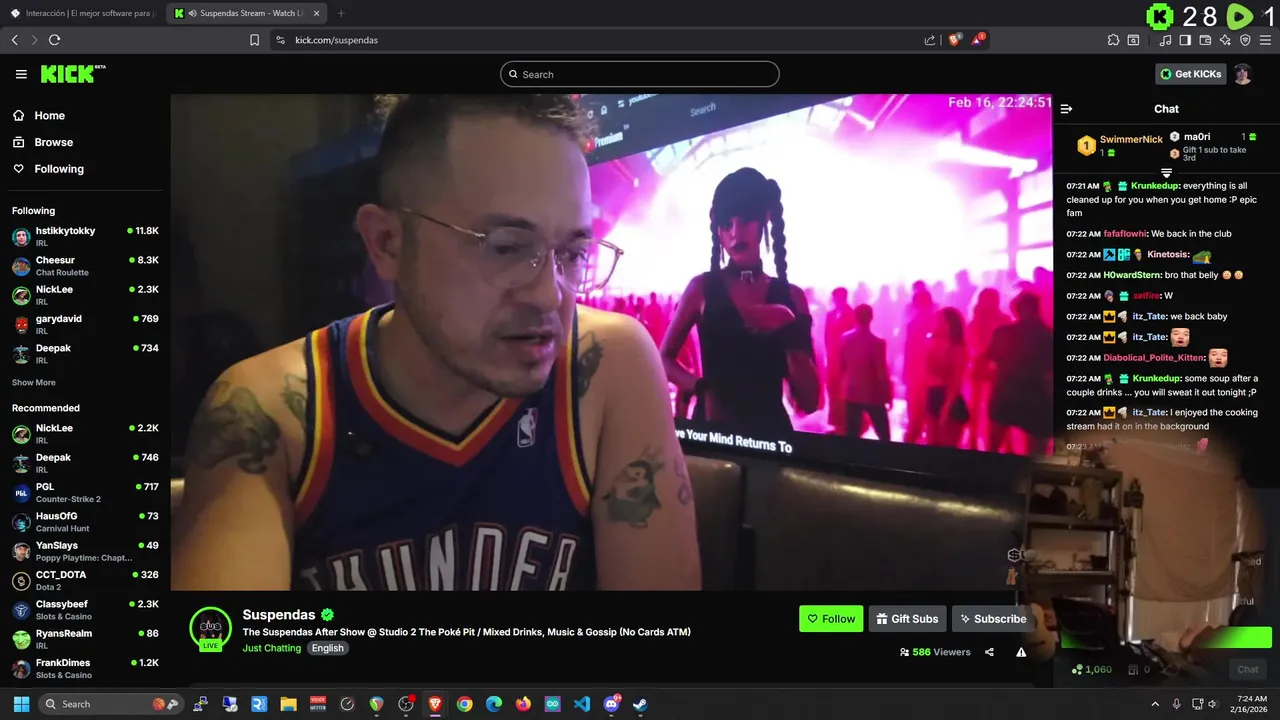Open RyansRealm IRL channel
Screen dimensions: 1280x720
pyautogui.click(x=85, y=639)
